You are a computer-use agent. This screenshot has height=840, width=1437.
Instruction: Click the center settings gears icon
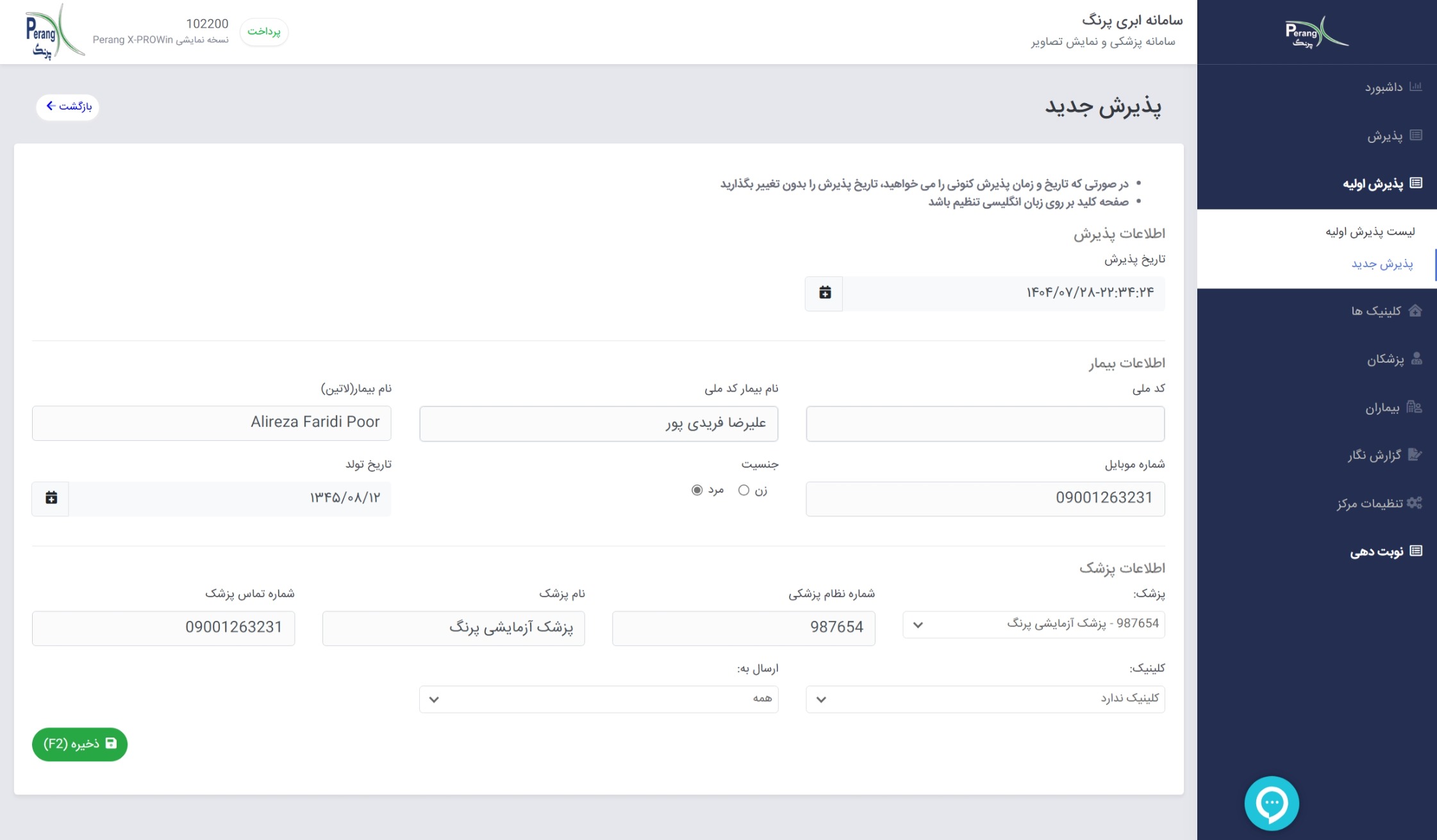click(x=1415, y=503)
